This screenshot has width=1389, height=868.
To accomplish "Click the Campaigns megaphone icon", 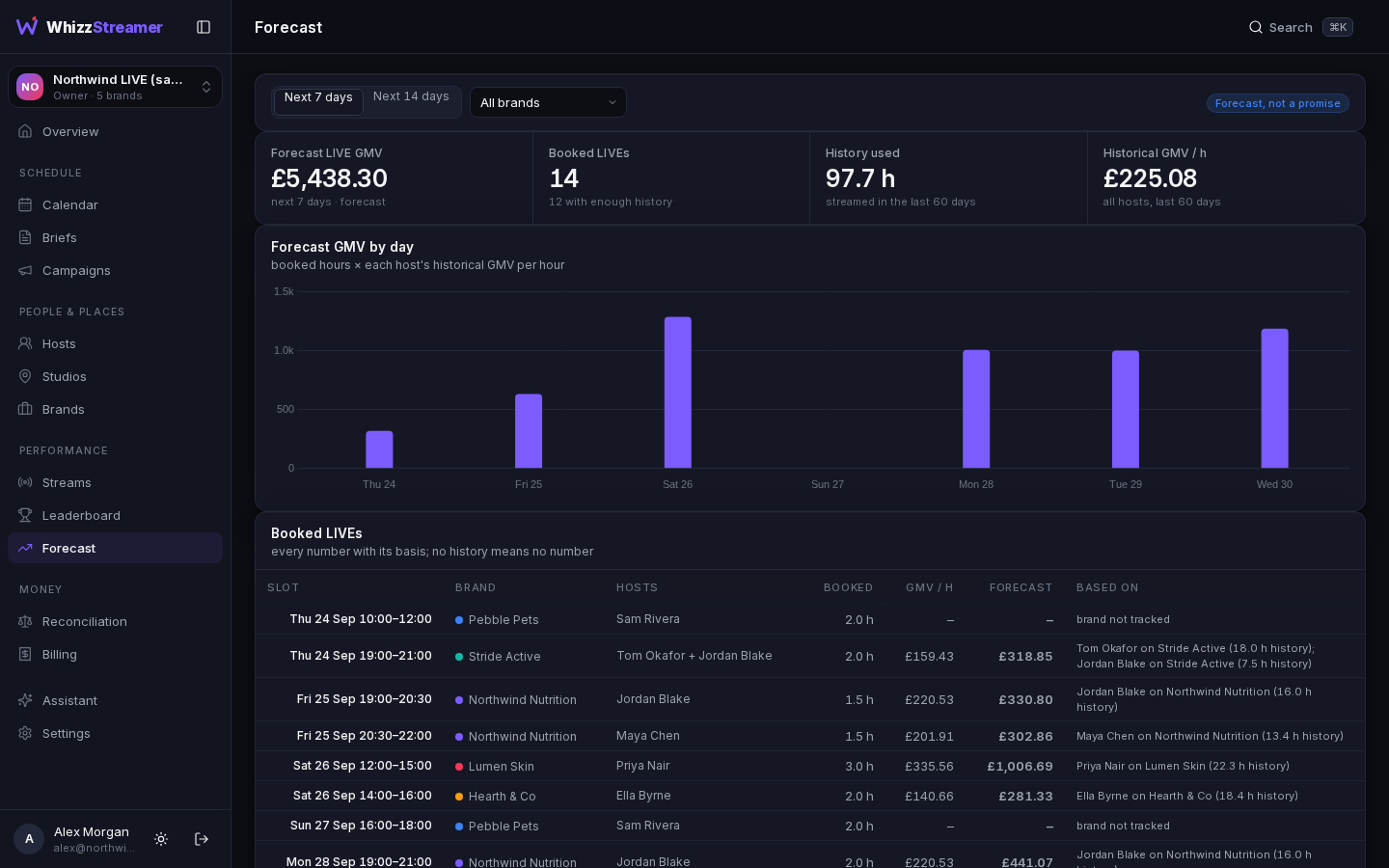I will coord(25,270).
